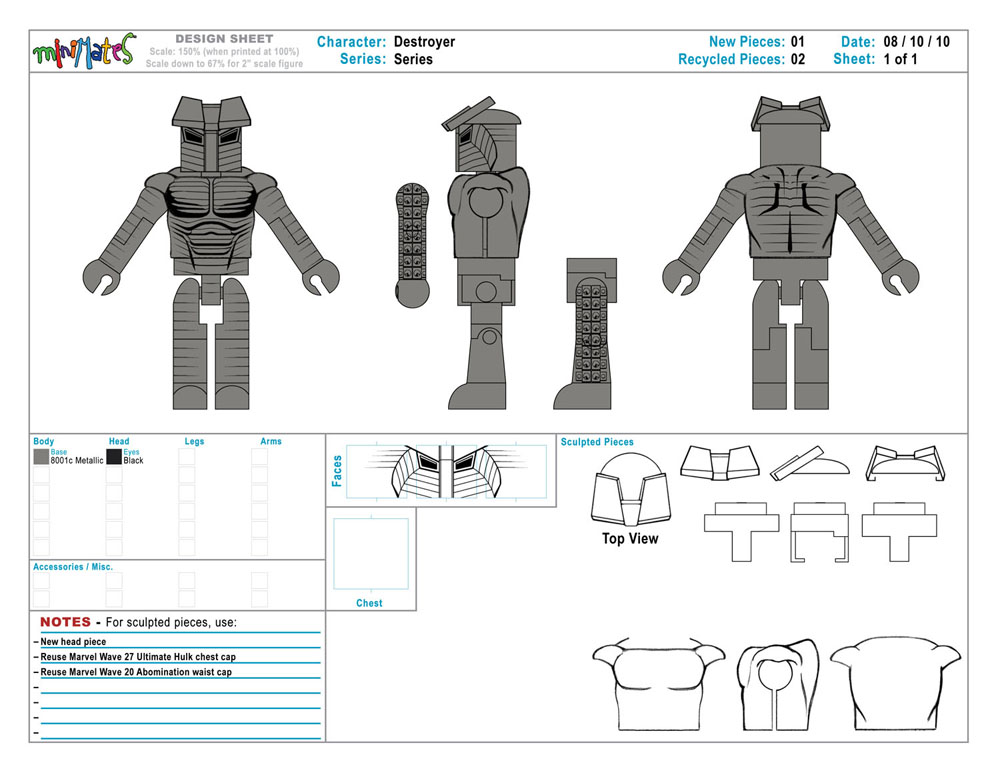
Task: Click the "New head piece" note
Action: point(73,642)
